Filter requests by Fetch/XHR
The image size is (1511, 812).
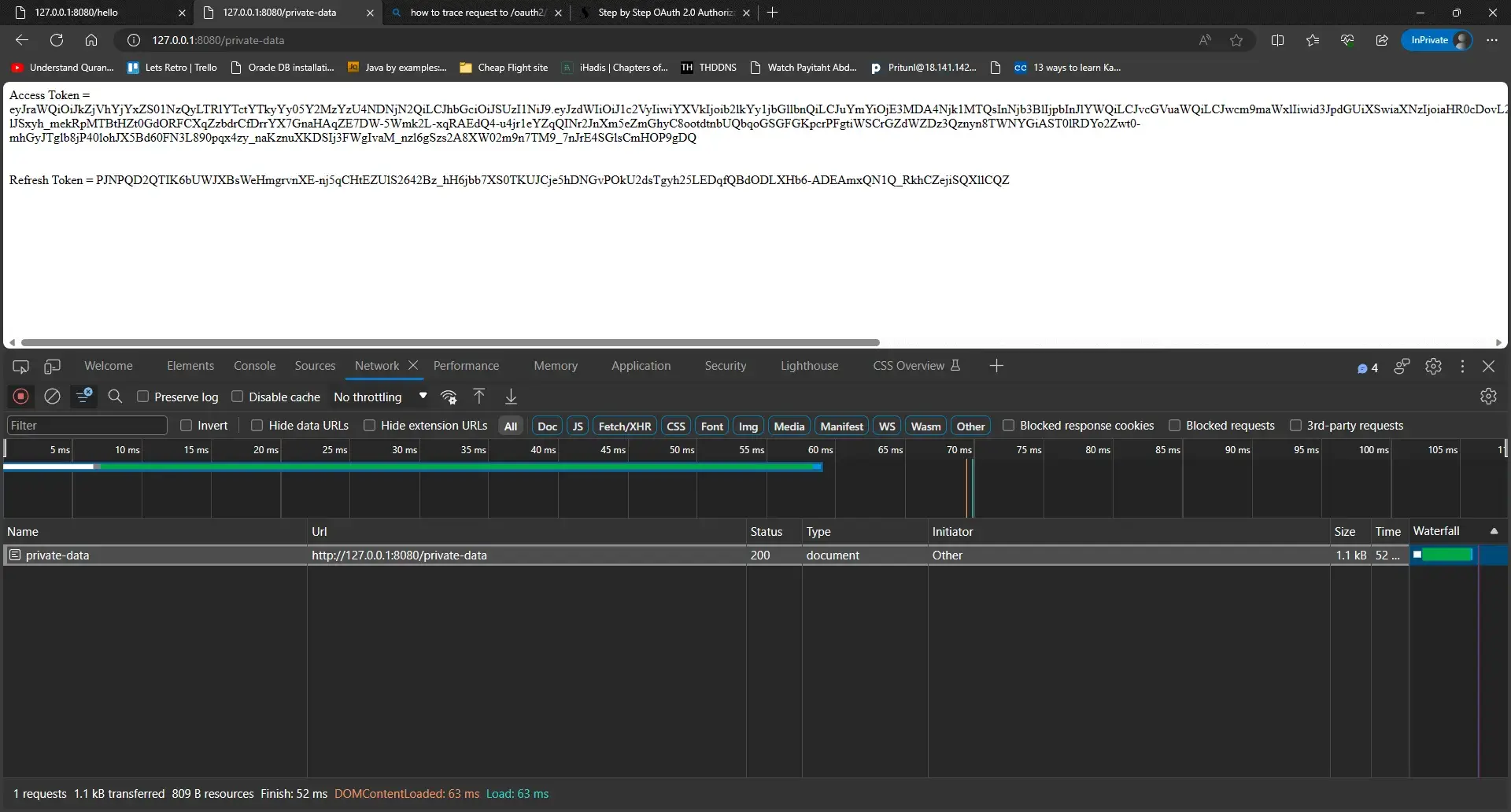point(625,426)
